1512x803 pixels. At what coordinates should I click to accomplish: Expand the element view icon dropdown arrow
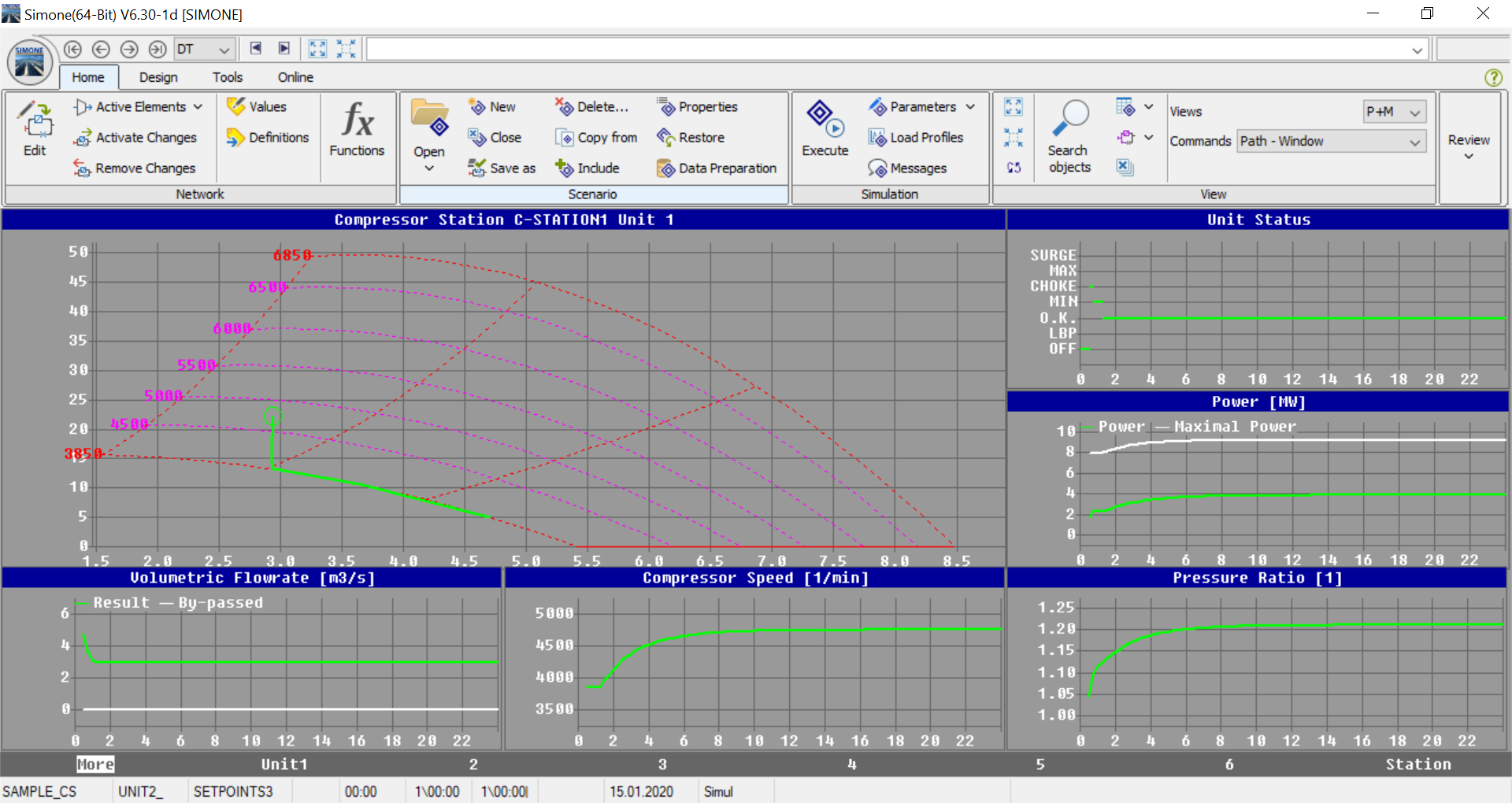pyautogui.click(x=1149, y=138)
